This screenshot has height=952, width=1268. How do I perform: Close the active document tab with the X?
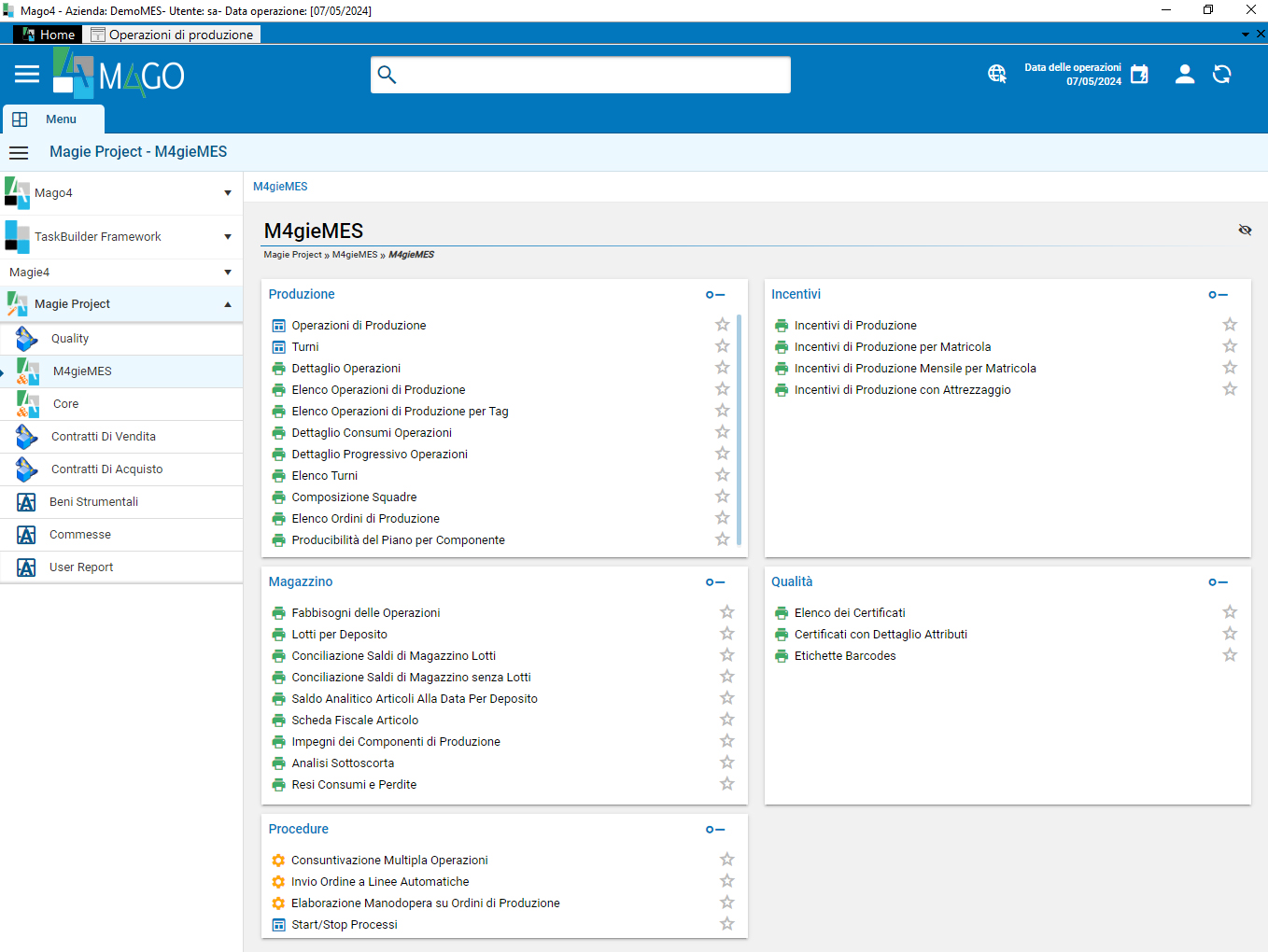(1261, 34)
